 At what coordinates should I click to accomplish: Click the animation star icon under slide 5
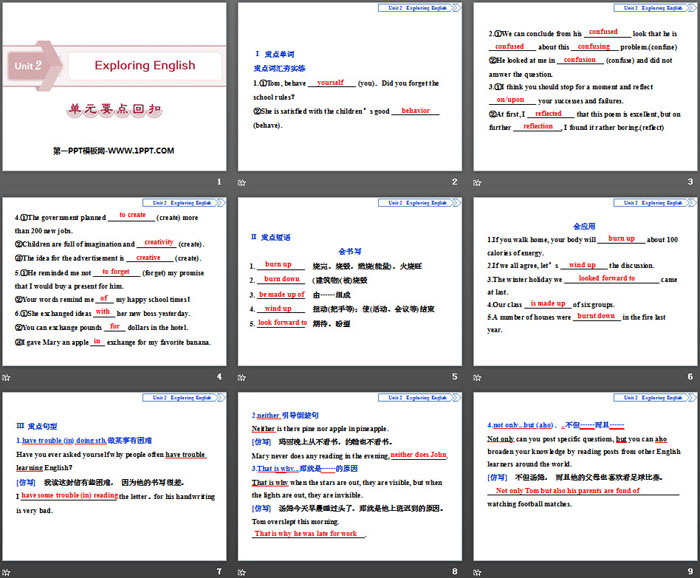[x=242, y=378]
